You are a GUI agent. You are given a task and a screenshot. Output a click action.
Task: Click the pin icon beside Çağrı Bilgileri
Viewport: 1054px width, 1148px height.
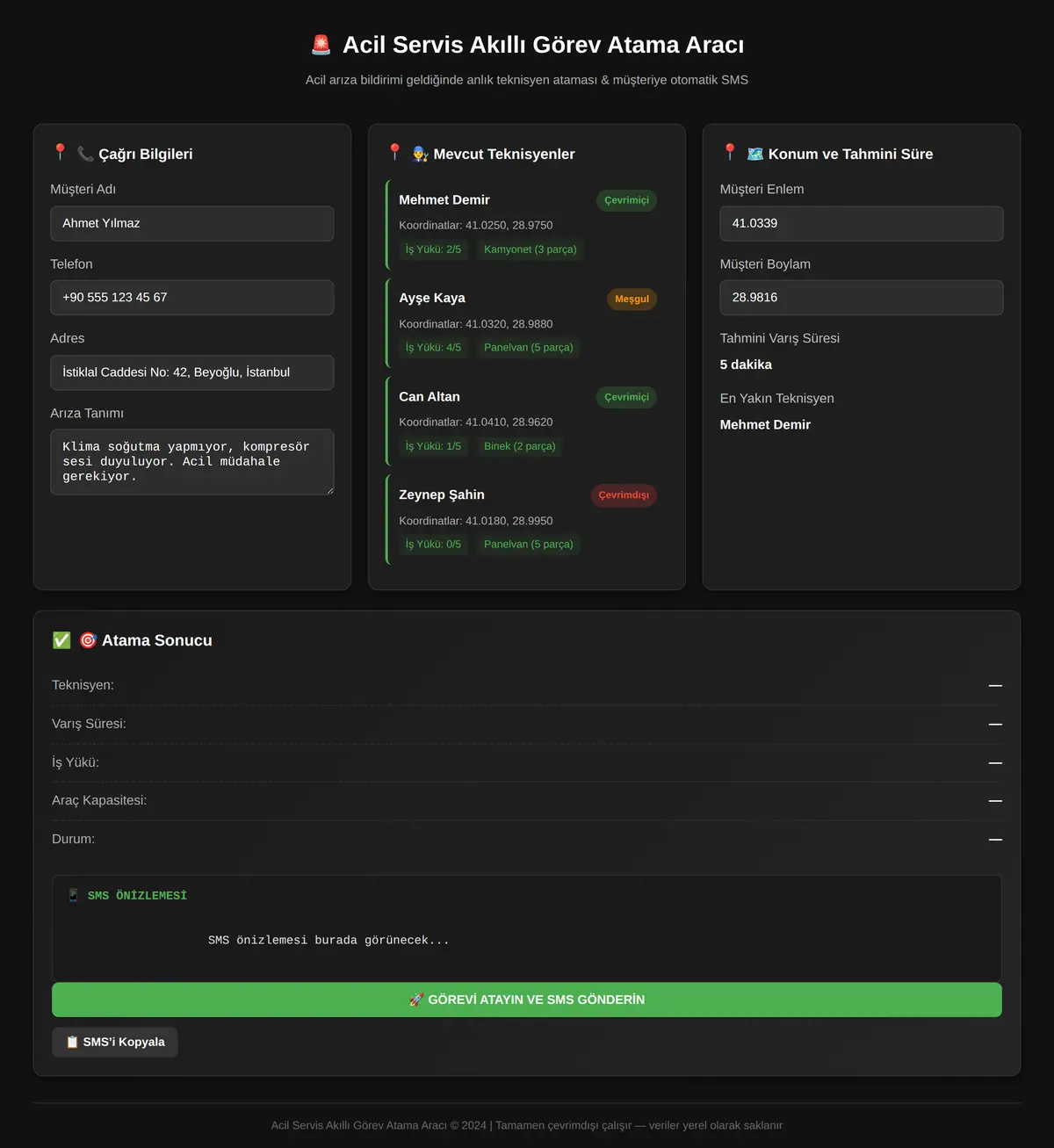pyautogui.click(x=60, y=153)
